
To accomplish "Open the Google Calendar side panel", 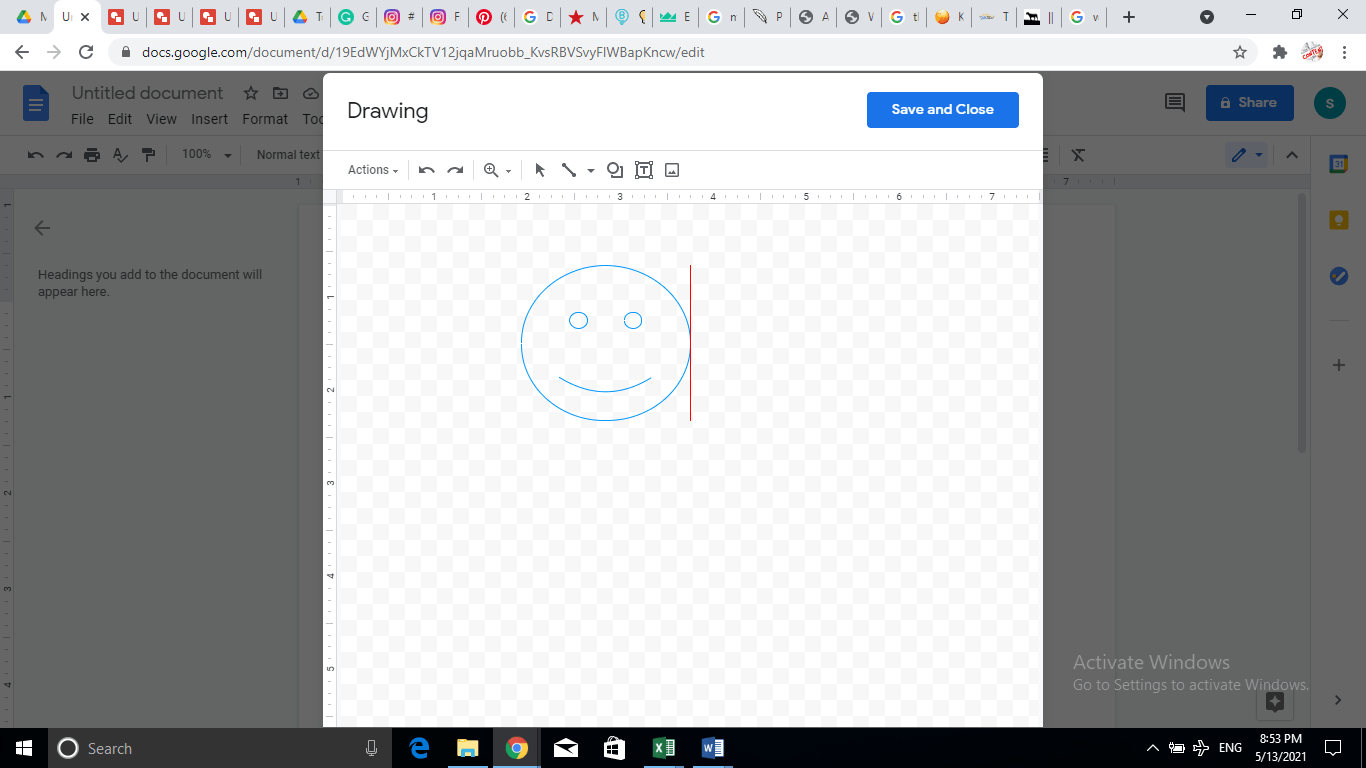I will (1338, 163).
